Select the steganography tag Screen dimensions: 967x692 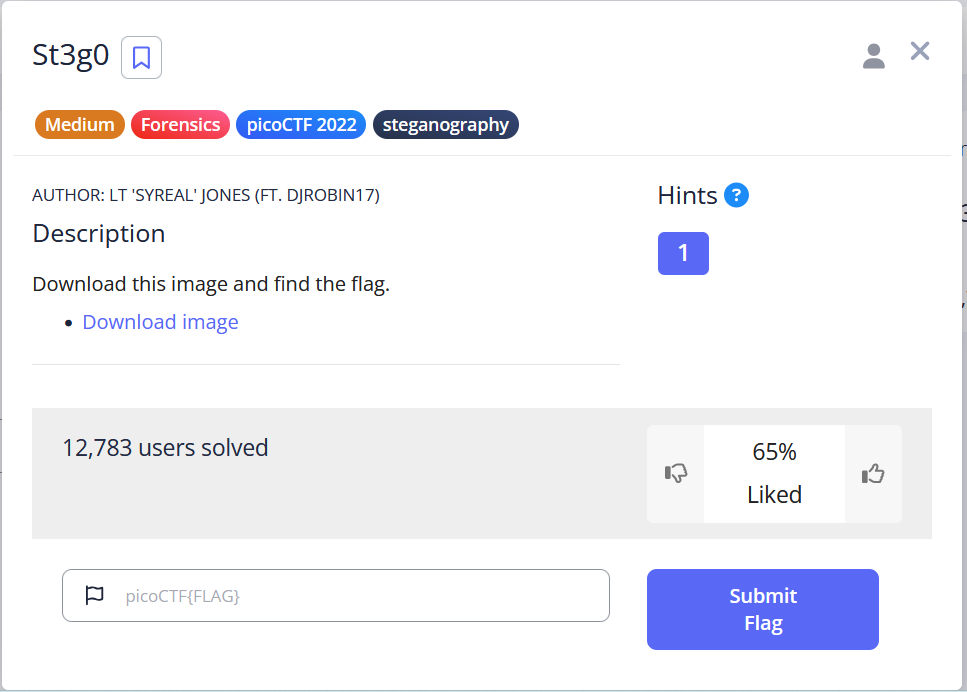click(x=446, y=125)
